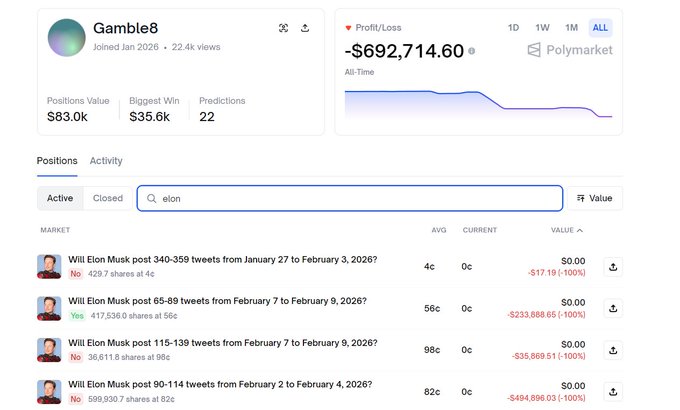Share the 90-114 tweets market position
680x410 pixels.
tap(613, 391)
